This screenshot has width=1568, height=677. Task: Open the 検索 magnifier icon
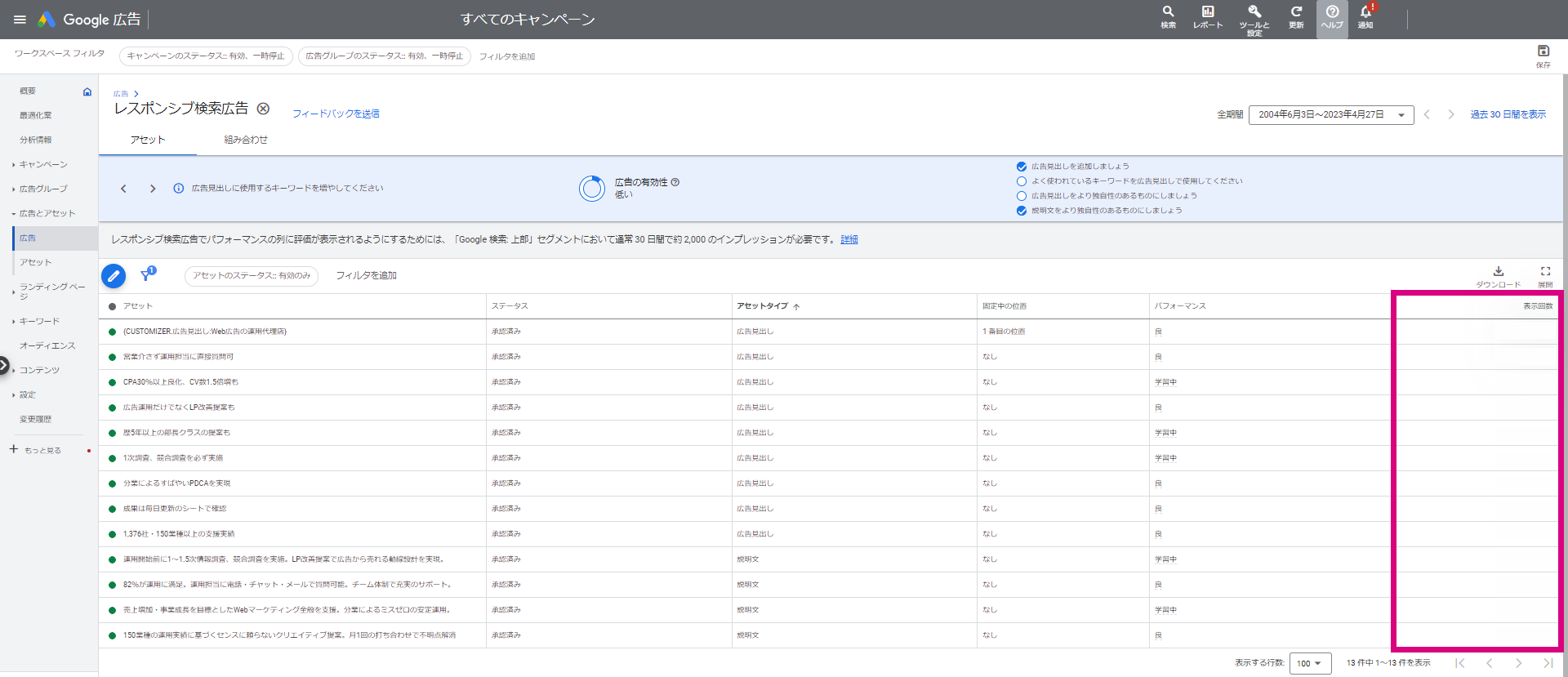(x=1169, y=17)
